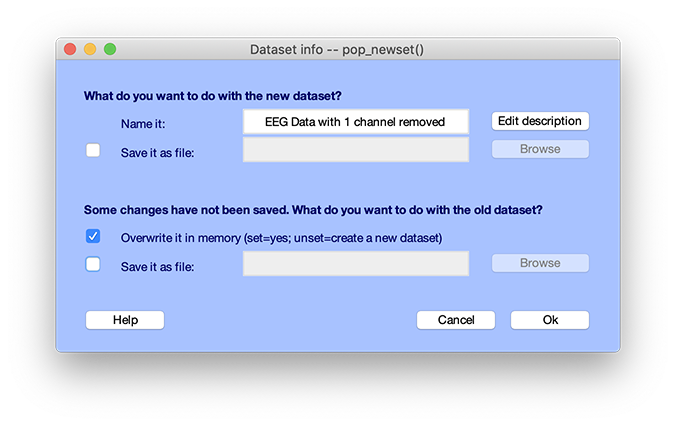This screenshot has width=676, height=426.
Task: Click into the dataset name text field
Action: click(355, 122)
